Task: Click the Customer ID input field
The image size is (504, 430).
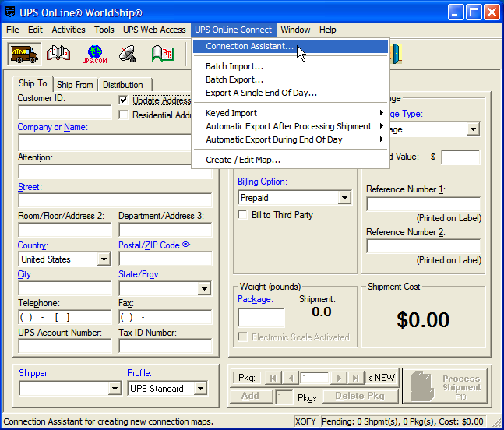Action: coord(65,112)
